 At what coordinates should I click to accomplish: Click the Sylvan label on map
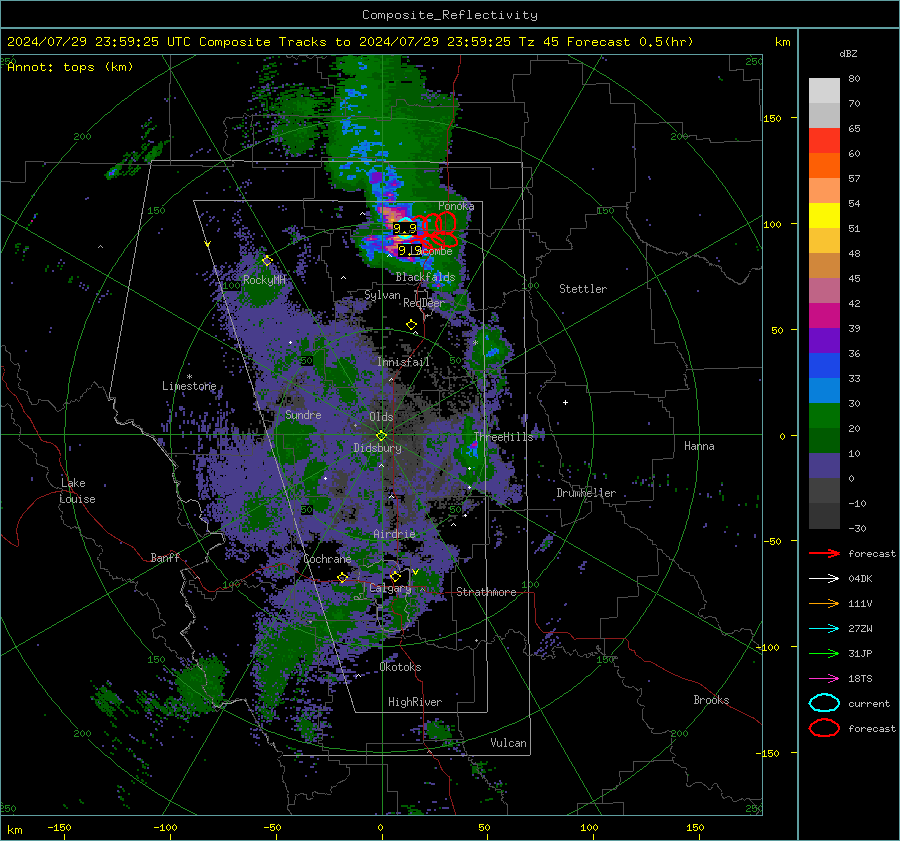pos(382,295)
